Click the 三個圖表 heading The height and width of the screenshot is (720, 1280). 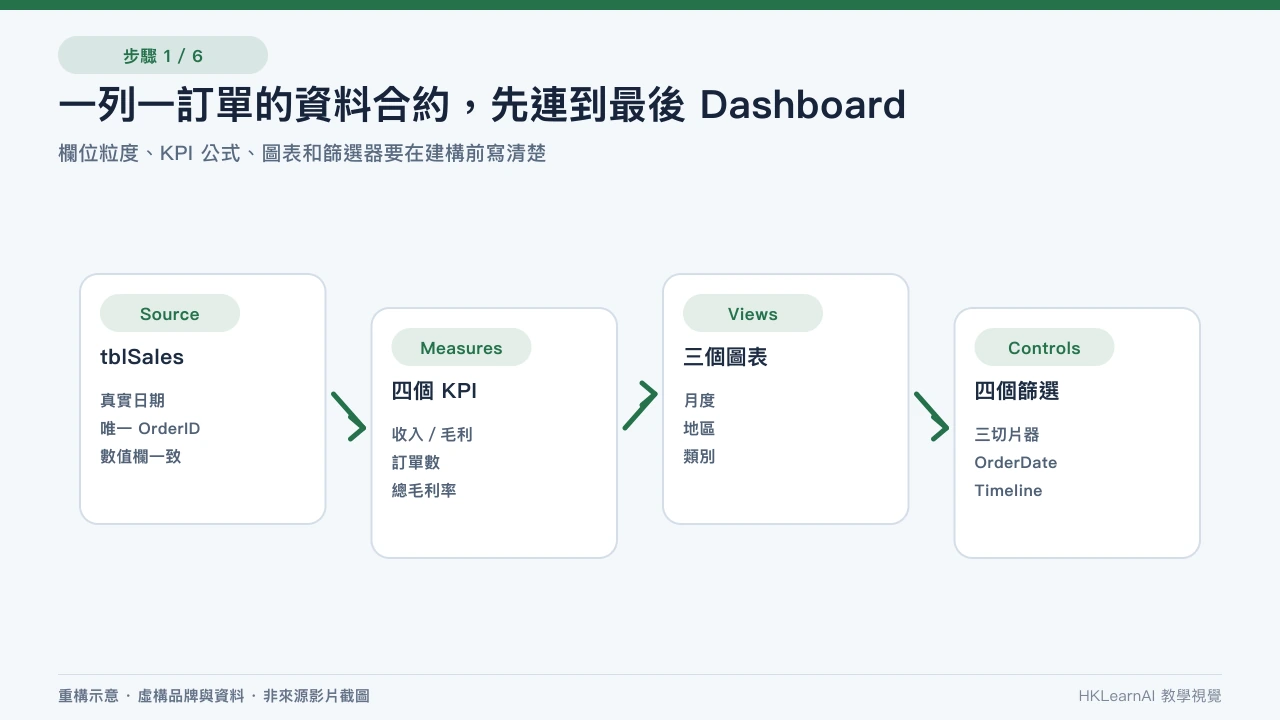[725, 357]
